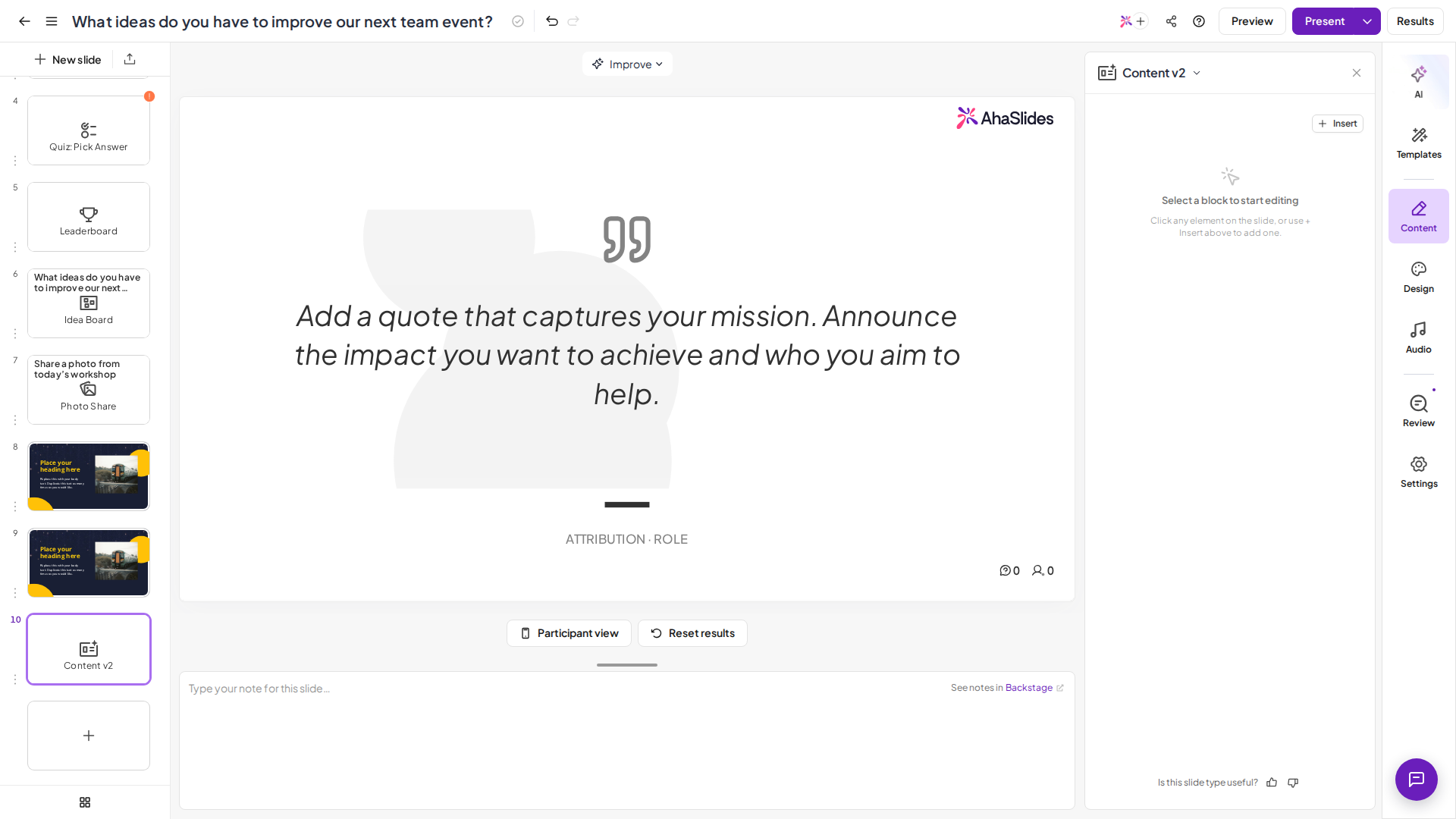This screenshot has height=819, width=1456.
Task: Open the AI assistant panel
Action: click(1418, 82)
